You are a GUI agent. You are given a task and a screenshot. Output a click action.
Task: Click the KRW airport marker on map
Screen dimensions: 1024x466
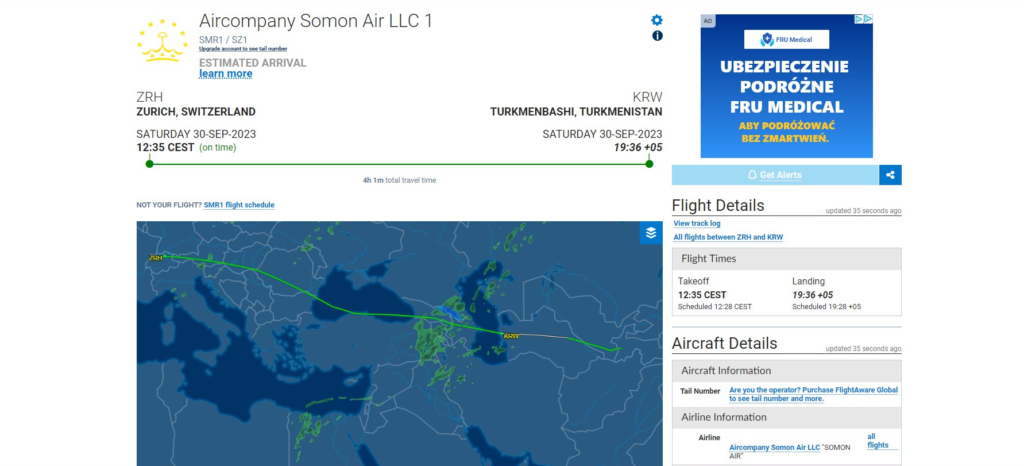(511, 336)
